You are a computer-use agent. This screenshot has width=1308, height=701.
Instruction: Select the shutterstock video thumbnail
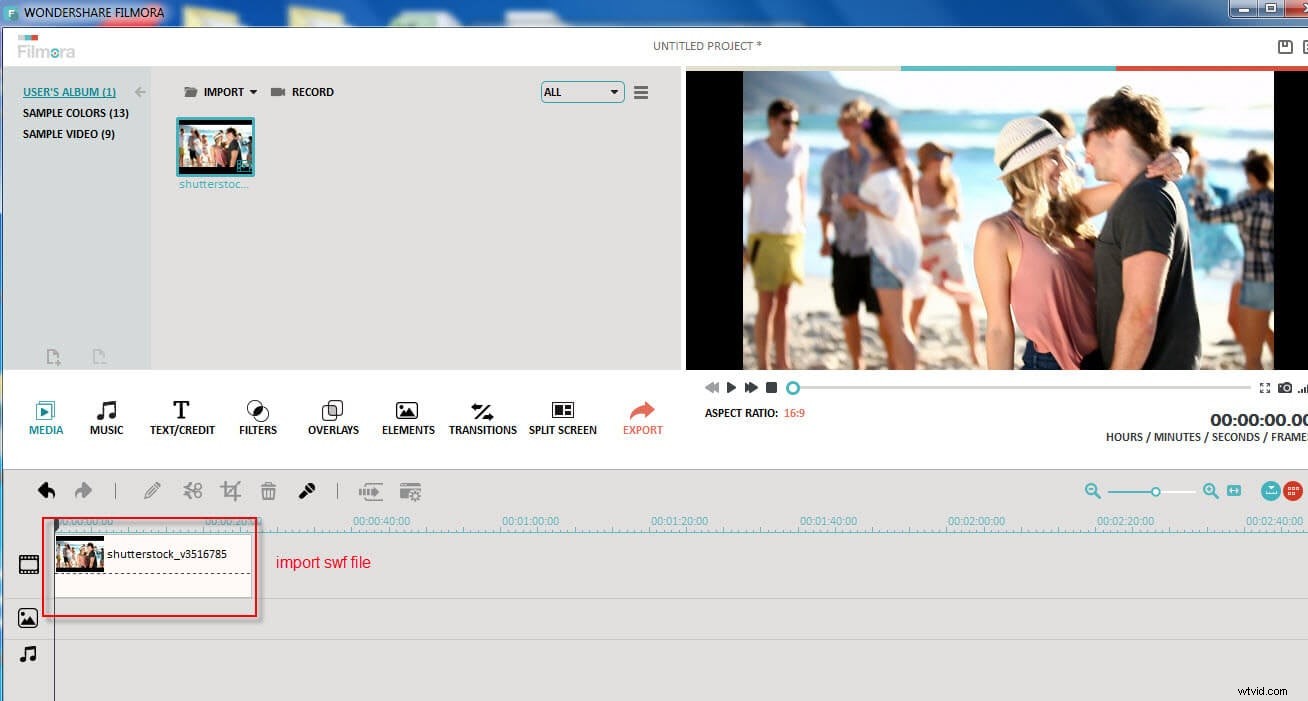(215, 145)
